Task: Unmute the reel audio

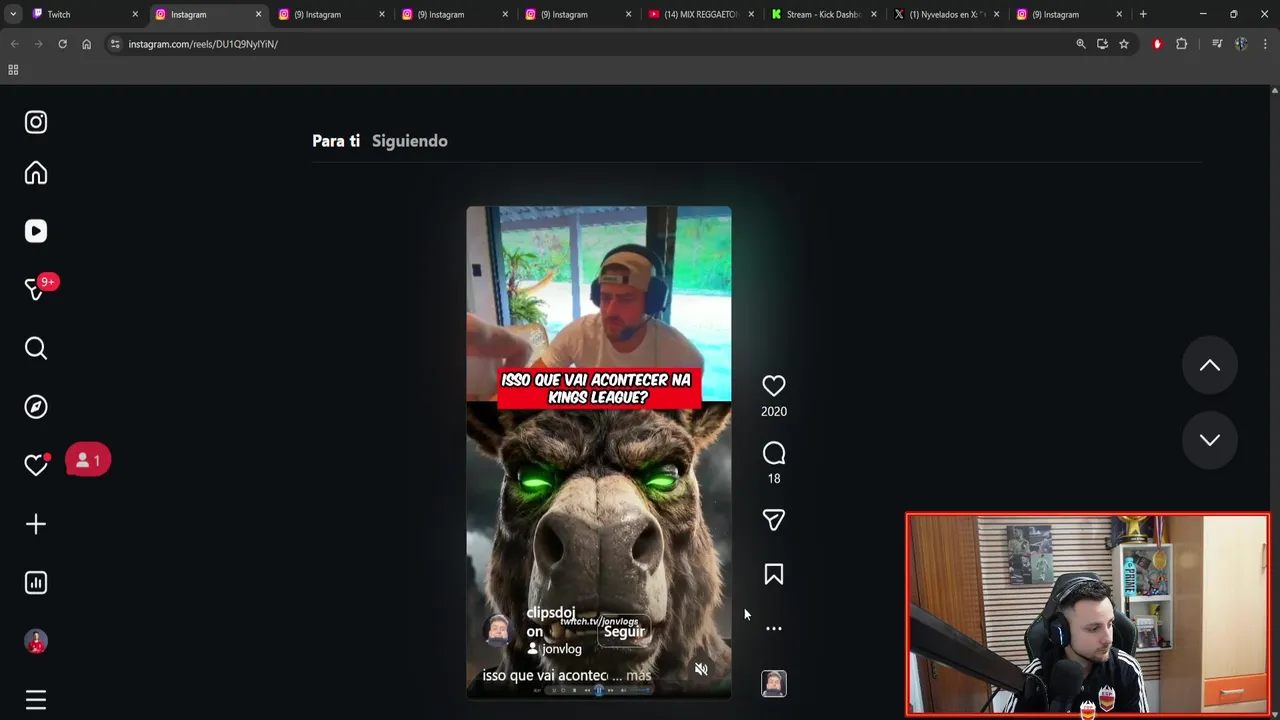Action: [x=701, y=669]
